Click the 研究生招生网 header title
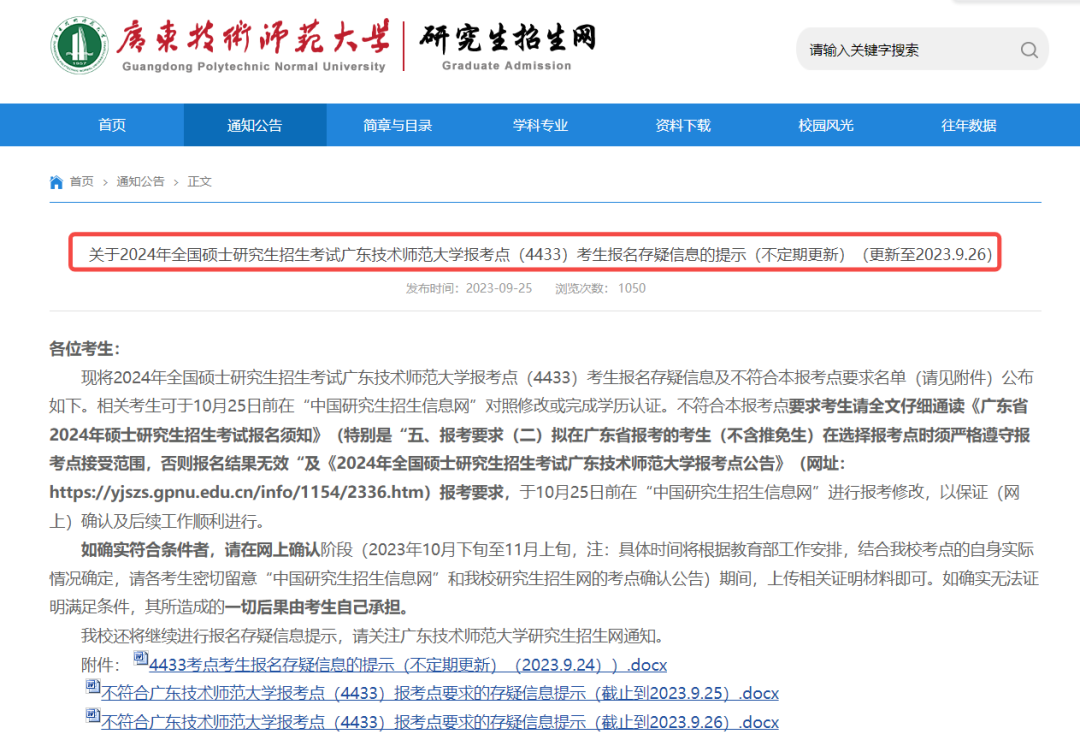1080x740 pixels. pos(507,37)
